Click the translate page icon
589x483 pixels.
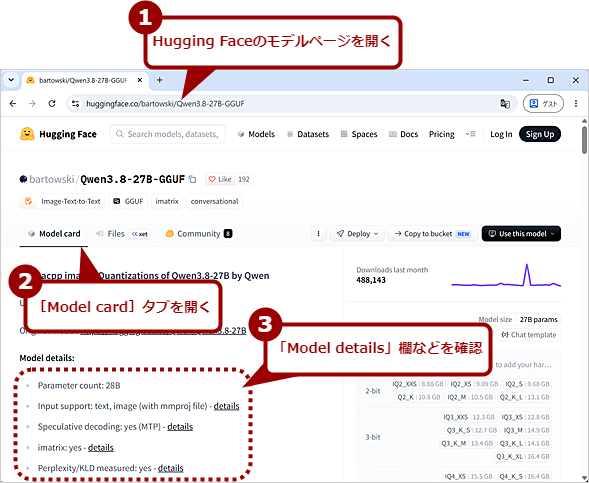(x=505, y=104)
